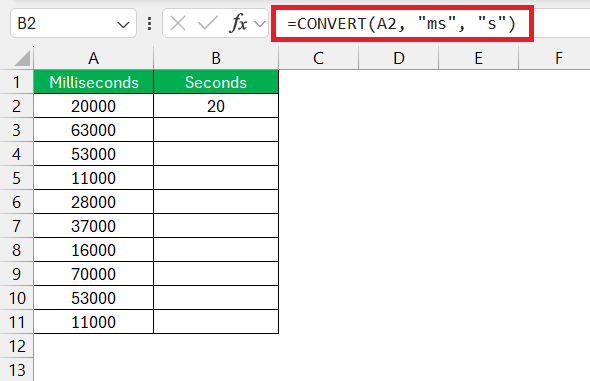Select row 1 header
This screenshot has width=590, height=381.
(16, 82)
